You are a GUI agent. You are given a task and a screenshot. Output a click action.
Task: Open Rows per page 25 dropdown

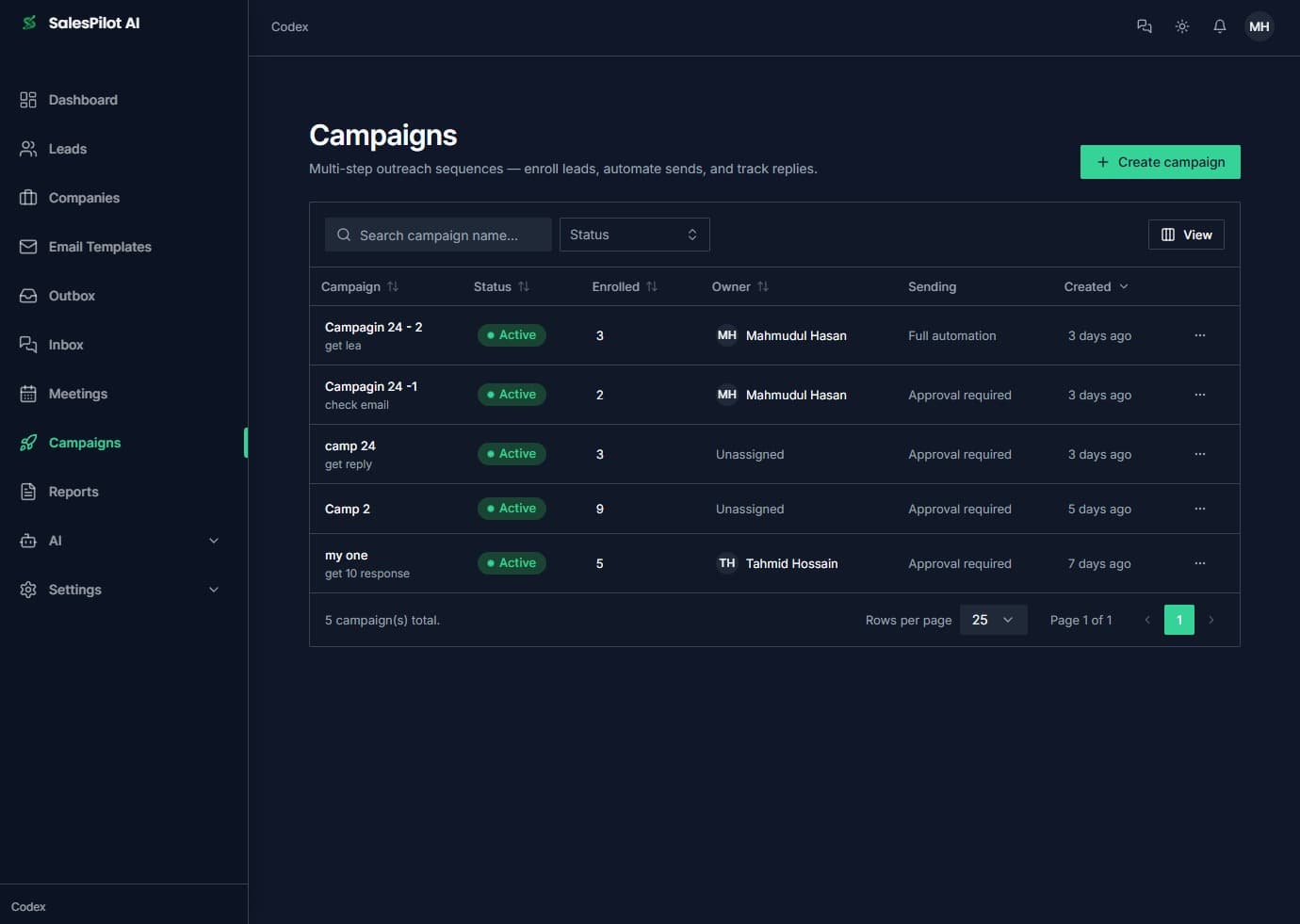coord(993,620)
